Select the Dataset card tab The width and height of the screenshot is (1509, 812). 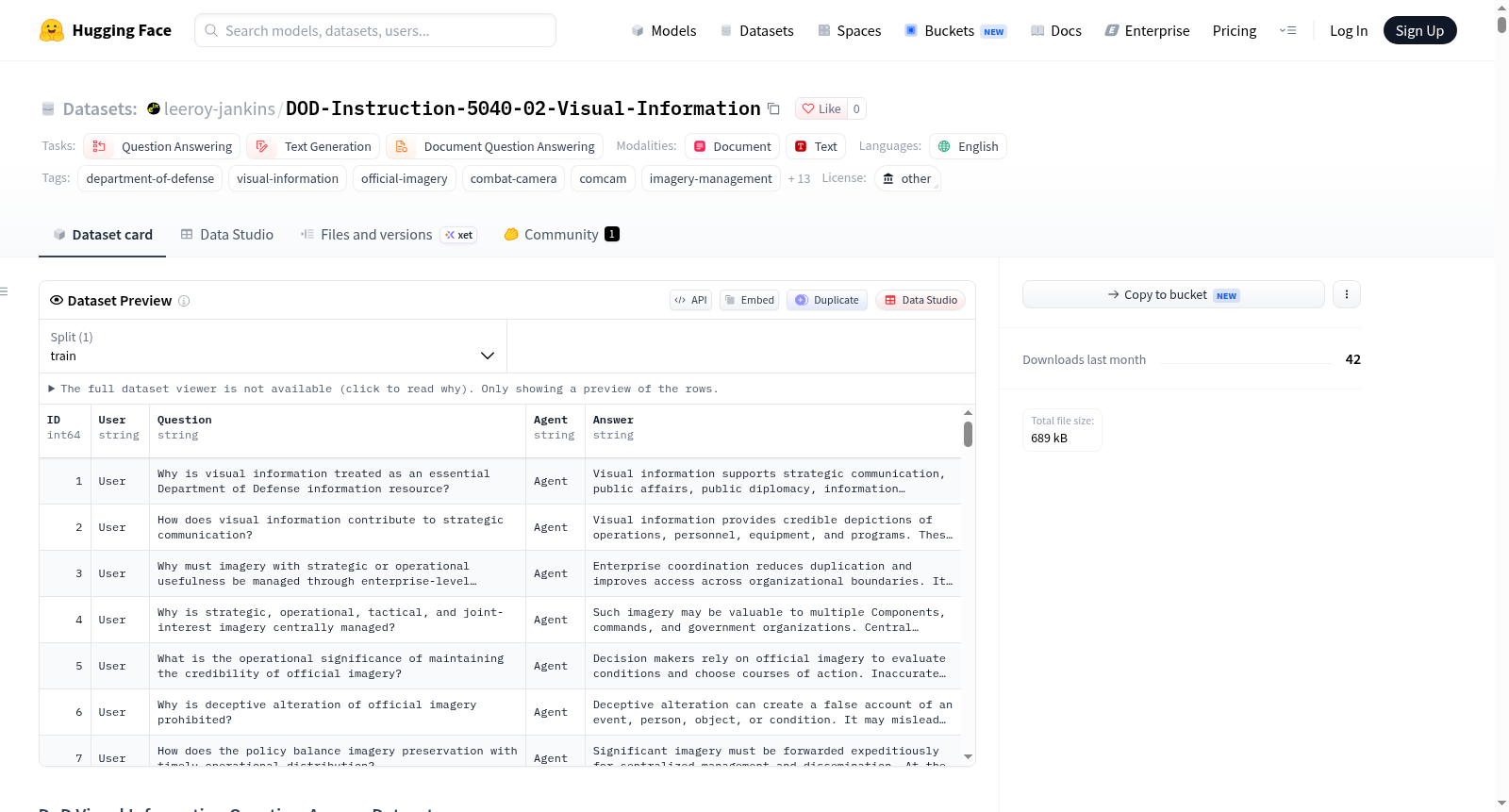pyautogui.click(x=103, y=235)
